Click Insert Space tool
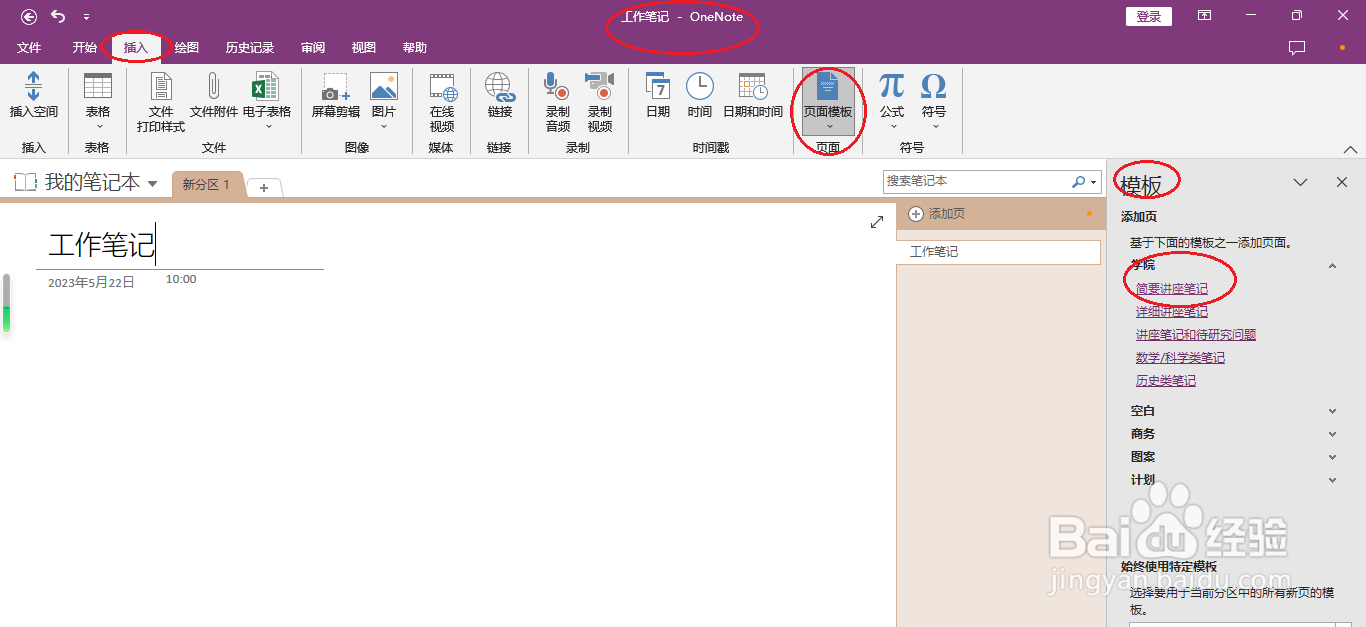The width and height of the screenshot is (1366, 627). tap(34, 96)
